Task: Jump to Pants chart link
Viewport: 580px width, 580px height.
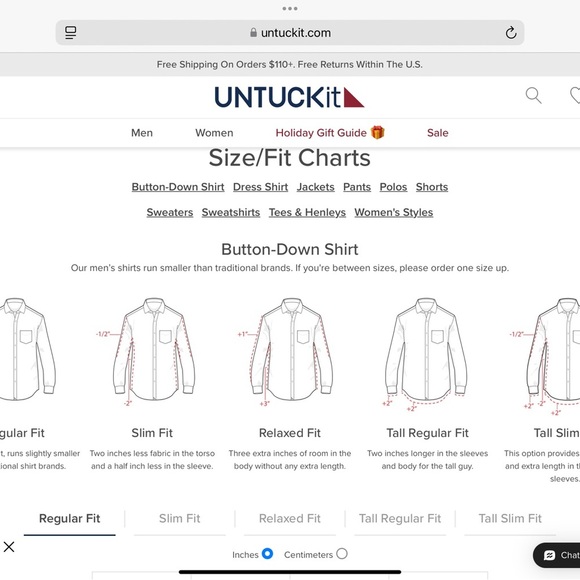Action: click(357, 187)
